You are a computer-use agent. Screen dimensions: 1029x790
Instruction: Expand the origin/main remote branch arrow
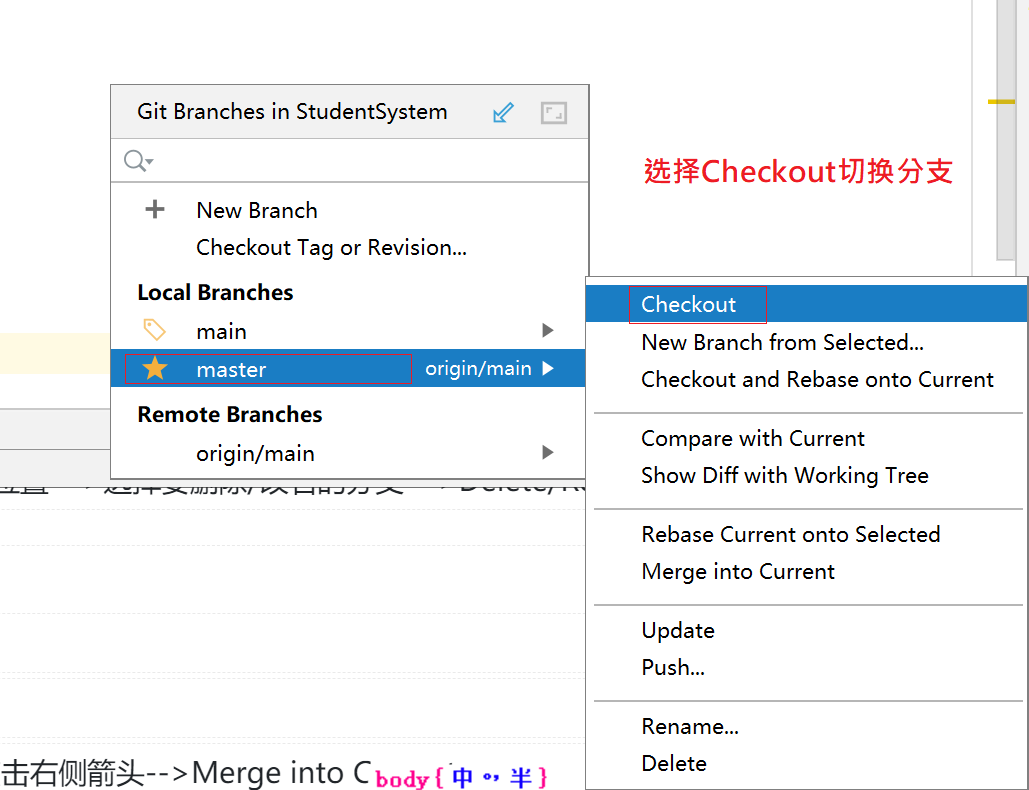pyautogui.click(x=547, y=453)
